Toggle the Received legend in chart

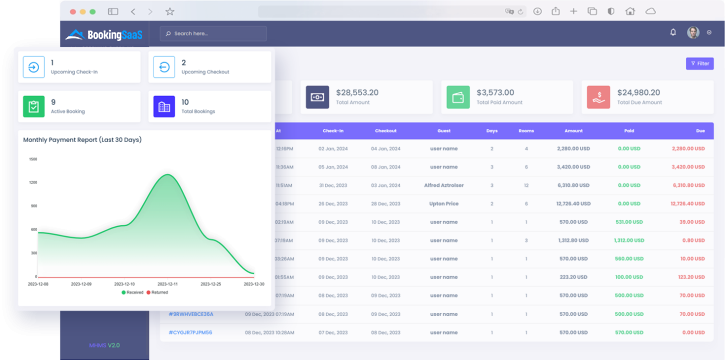tap(132, 293)
